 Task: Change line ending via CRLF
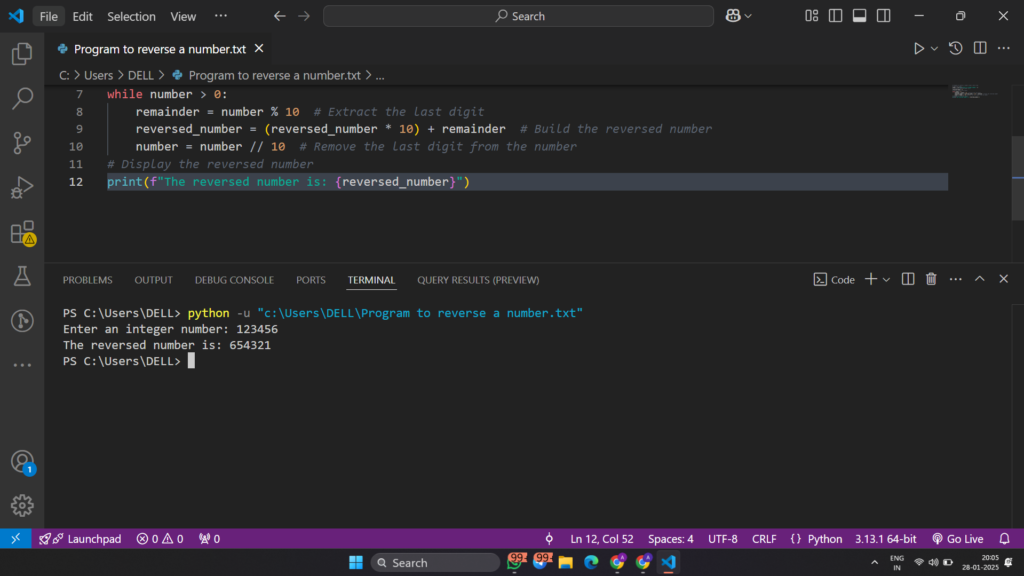pos(764,539)
